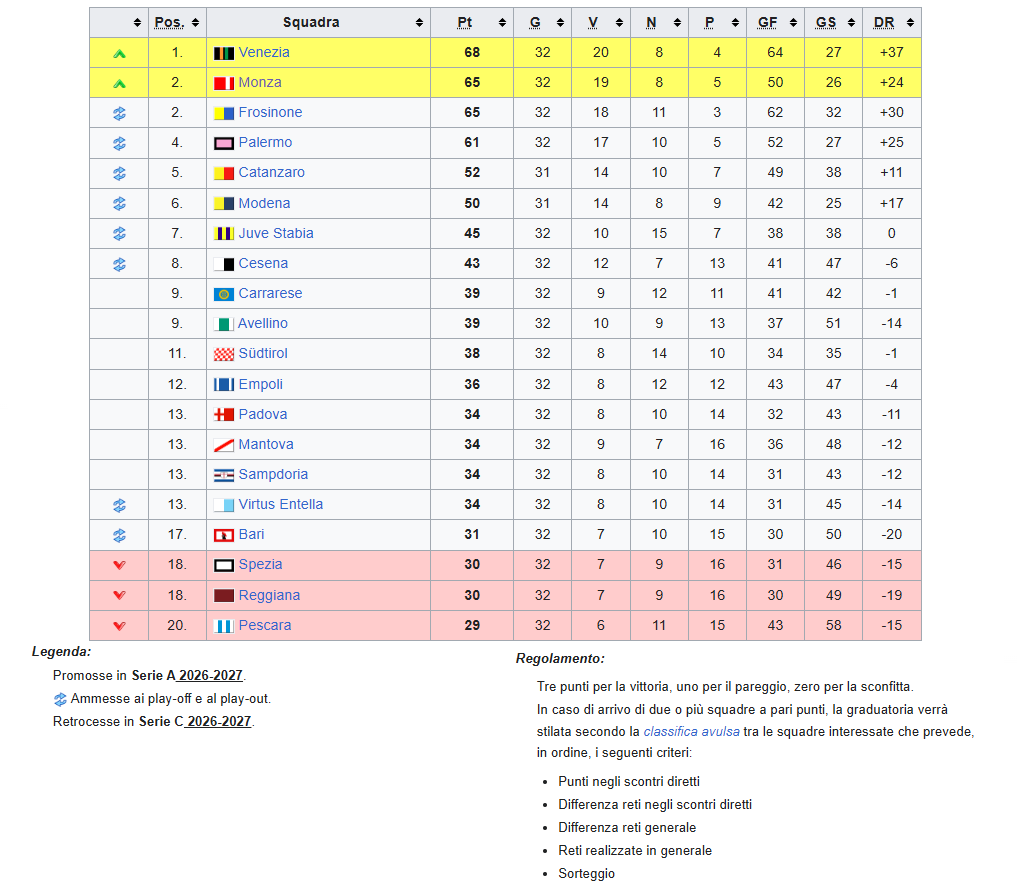Click the Catanzaro flag icon
1017x887 pixels.
[224, 173]
